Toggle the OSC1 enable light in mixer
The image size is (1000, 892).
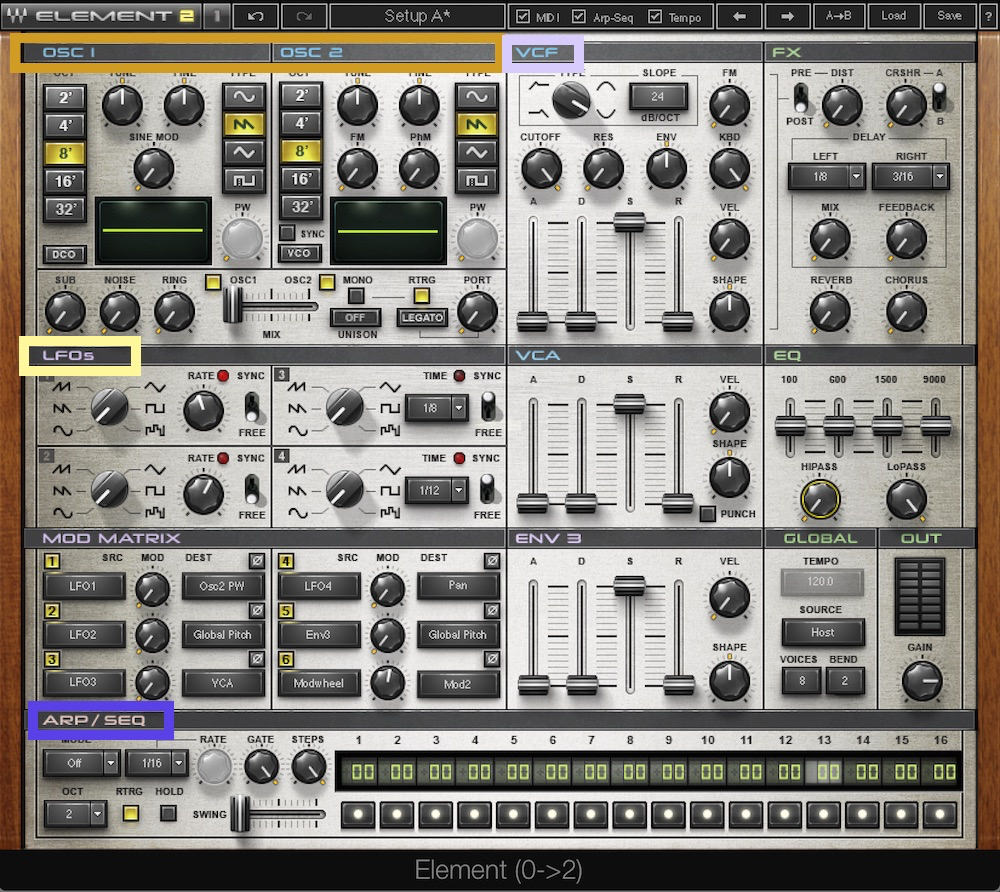pos(213,282)
